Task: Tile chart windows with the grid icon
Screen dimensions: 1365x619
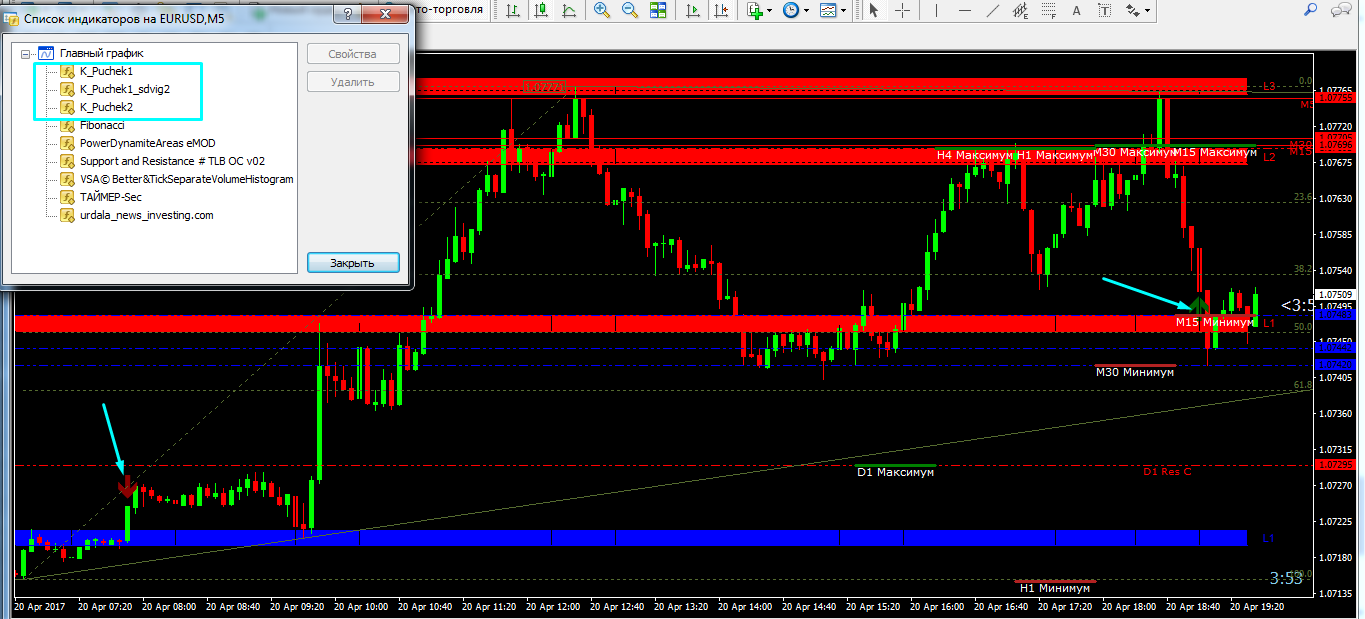Action: (658, 10)
